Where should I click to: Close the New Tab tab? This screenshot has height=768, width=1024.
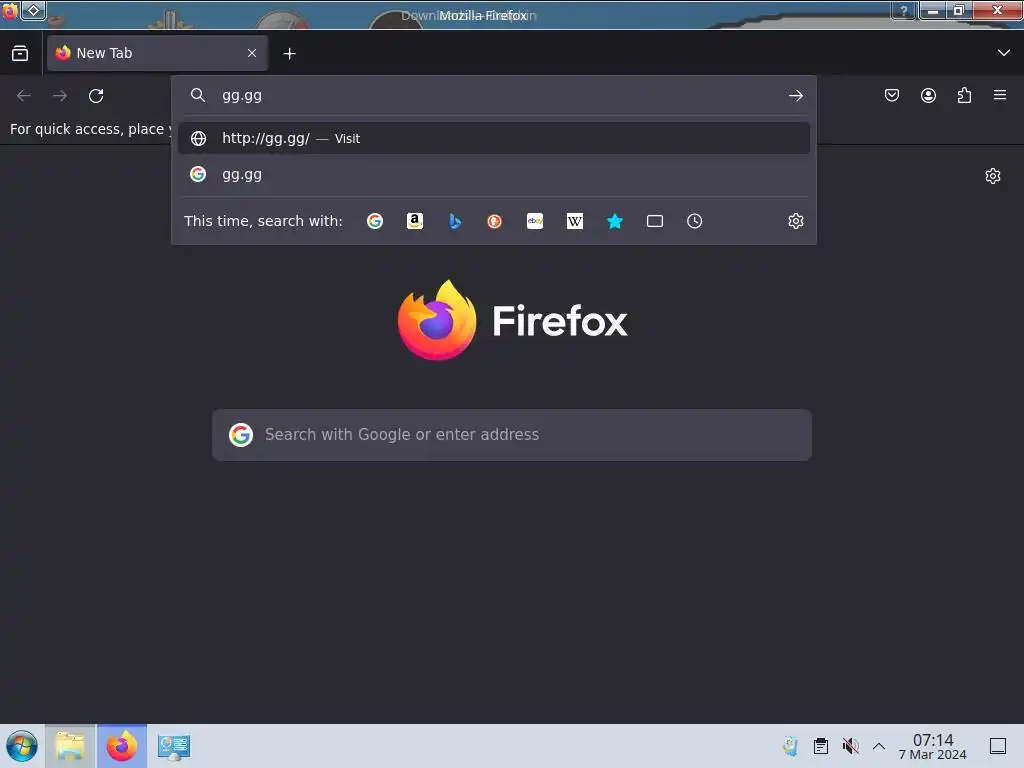coord(252,54)
